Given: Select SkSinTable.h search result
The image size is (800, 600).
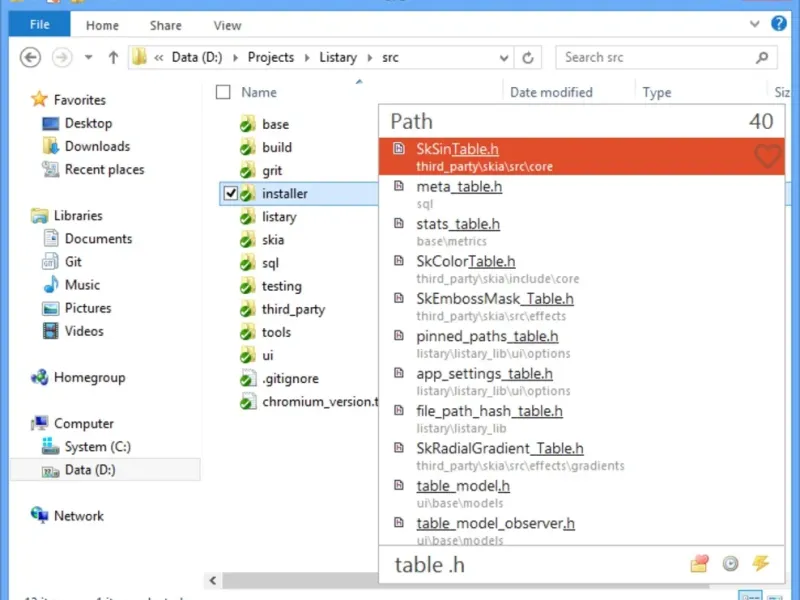Looking at the screenshot, I should (582, 156).
